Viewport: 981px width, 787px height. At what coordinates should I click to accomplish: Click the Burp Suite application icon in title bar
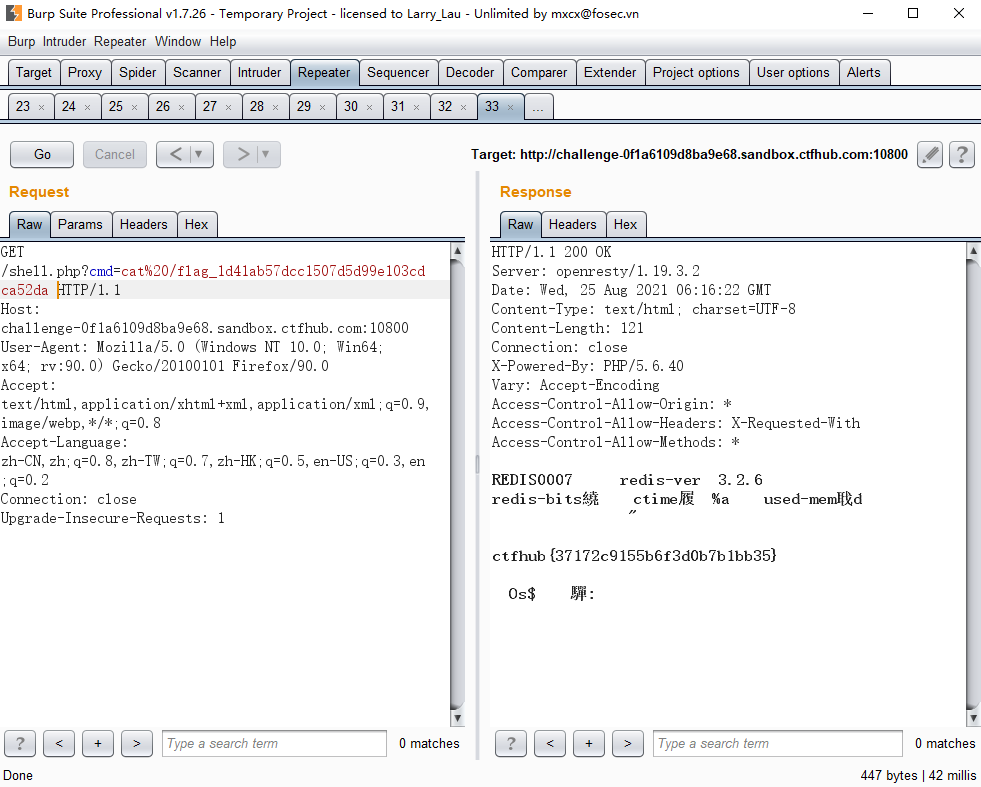(x=13, y=13)
